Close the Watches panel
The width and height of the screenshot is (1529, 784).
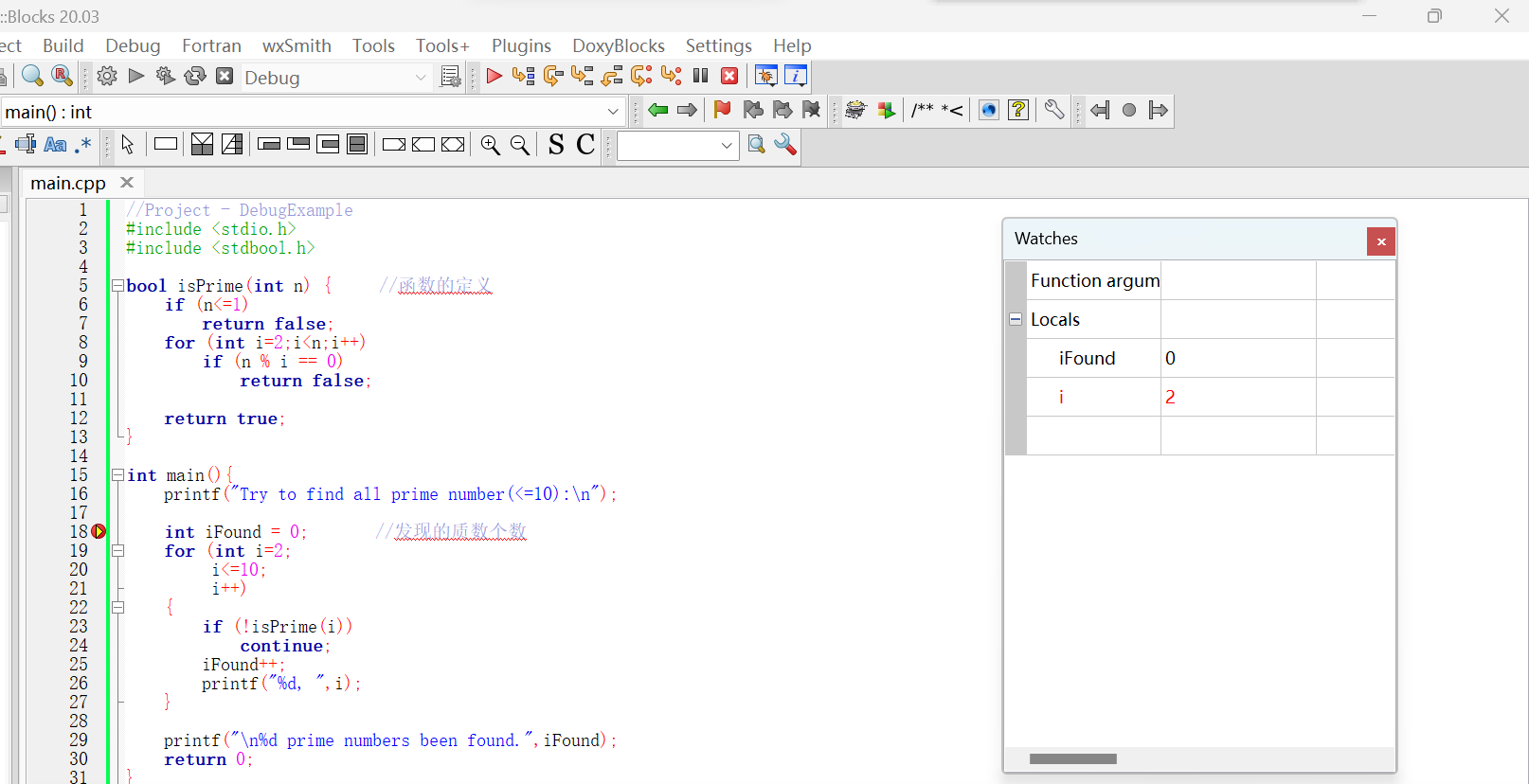tap(1381, 241)
